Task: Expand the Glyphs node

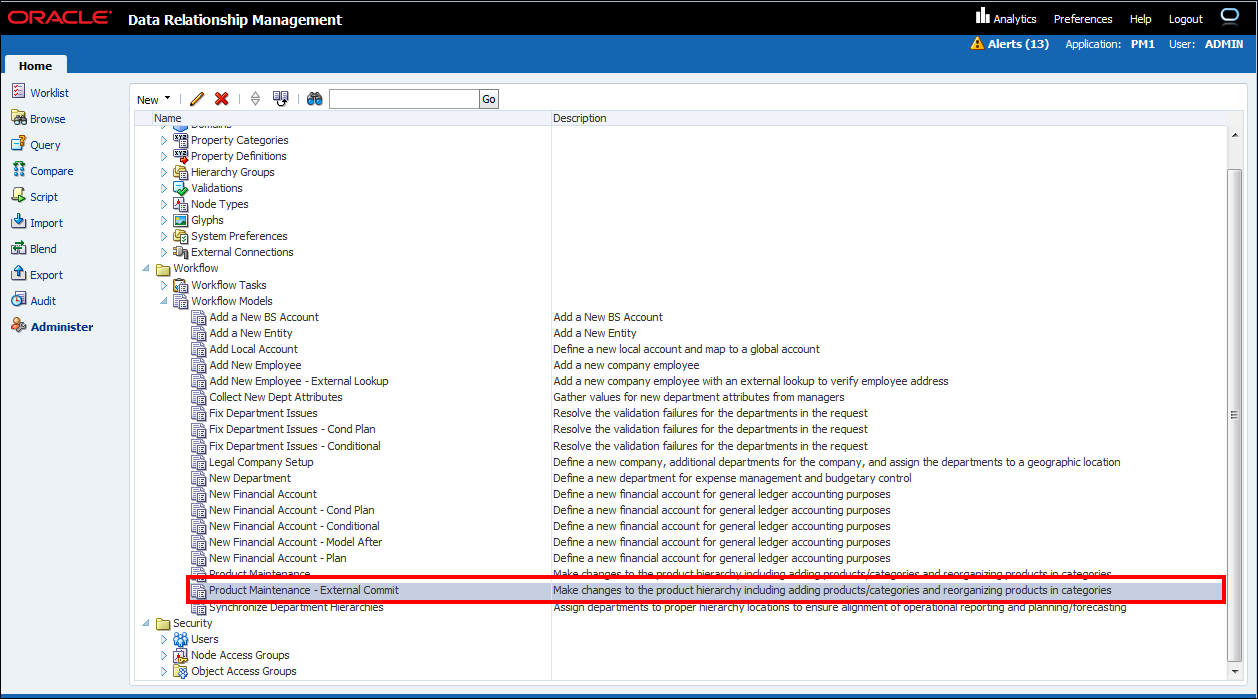Action: tap(165, 220)
